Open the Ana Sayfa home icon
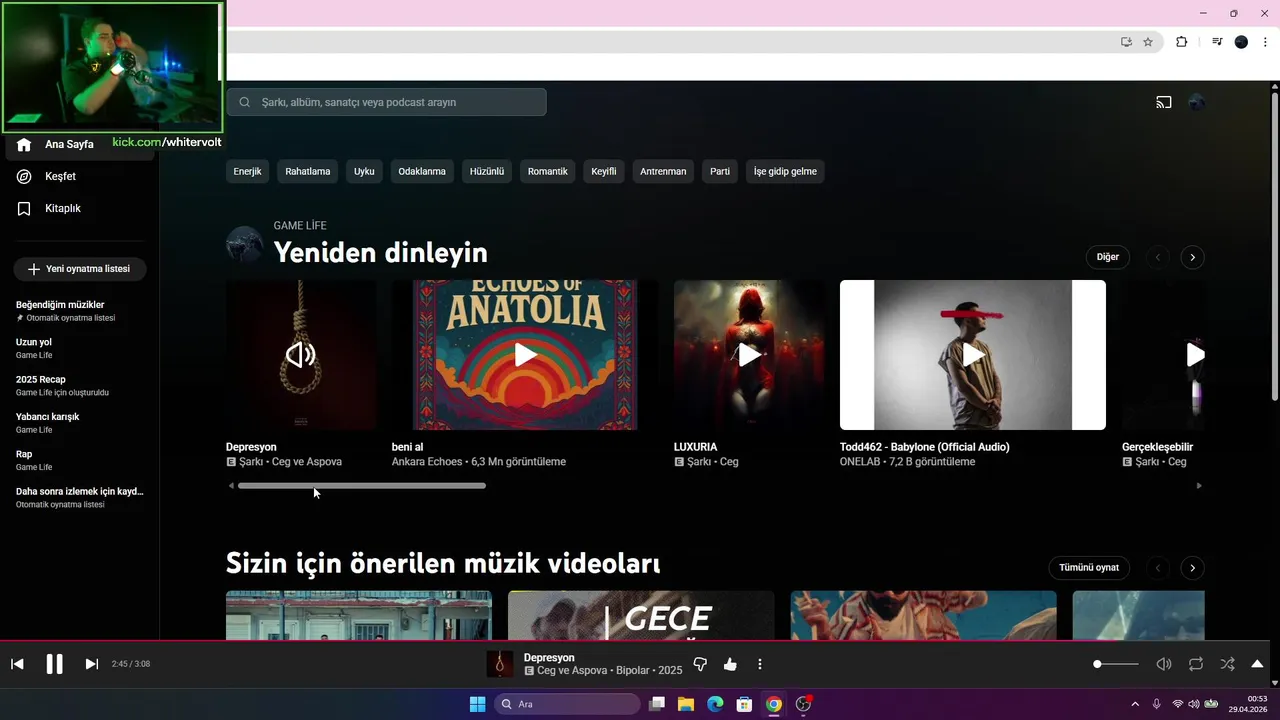The height and width of the screenshot is (720, 1280). click(24, 144)
